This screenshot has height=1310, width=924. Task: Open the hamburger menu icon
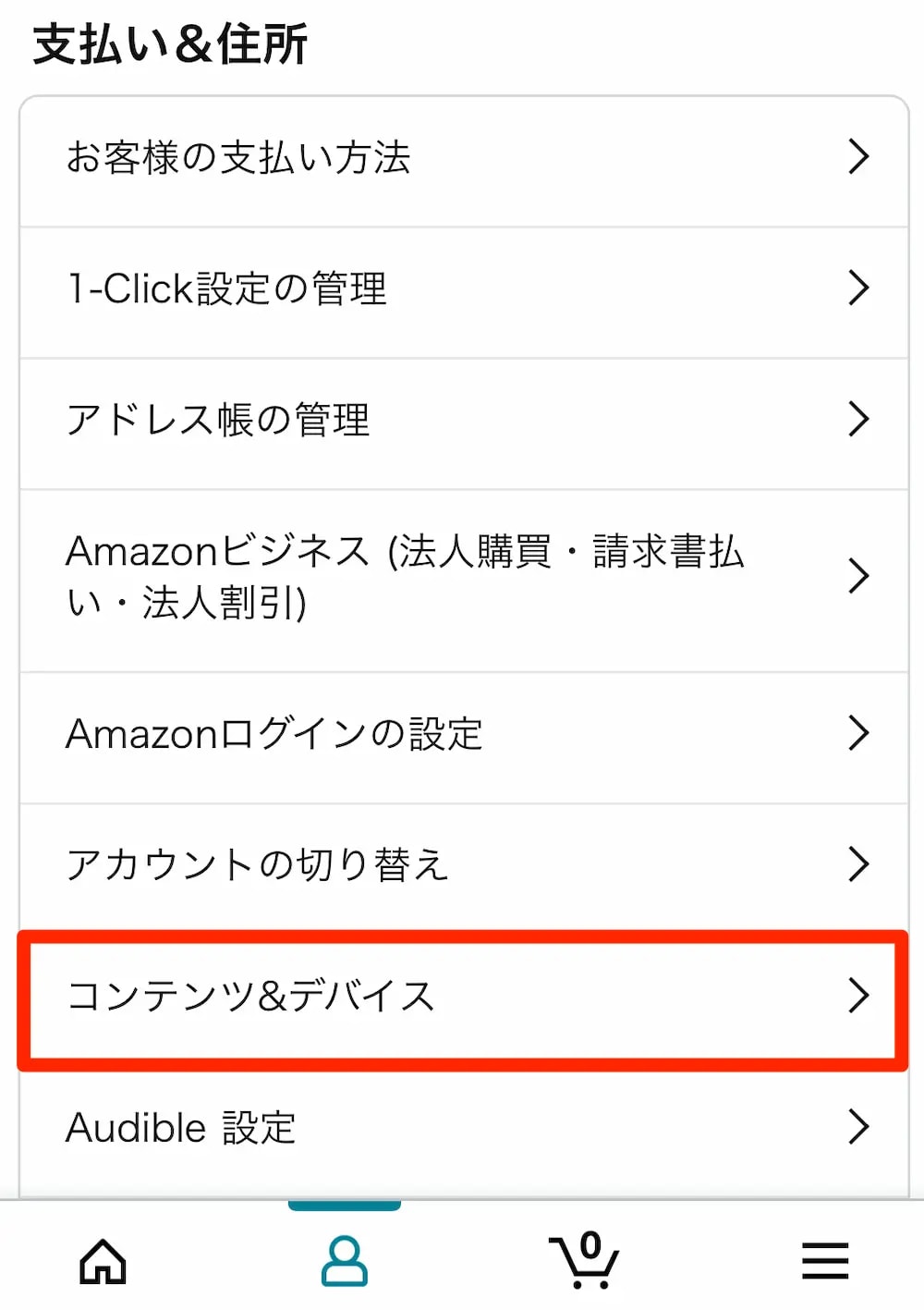(825, 1261)
